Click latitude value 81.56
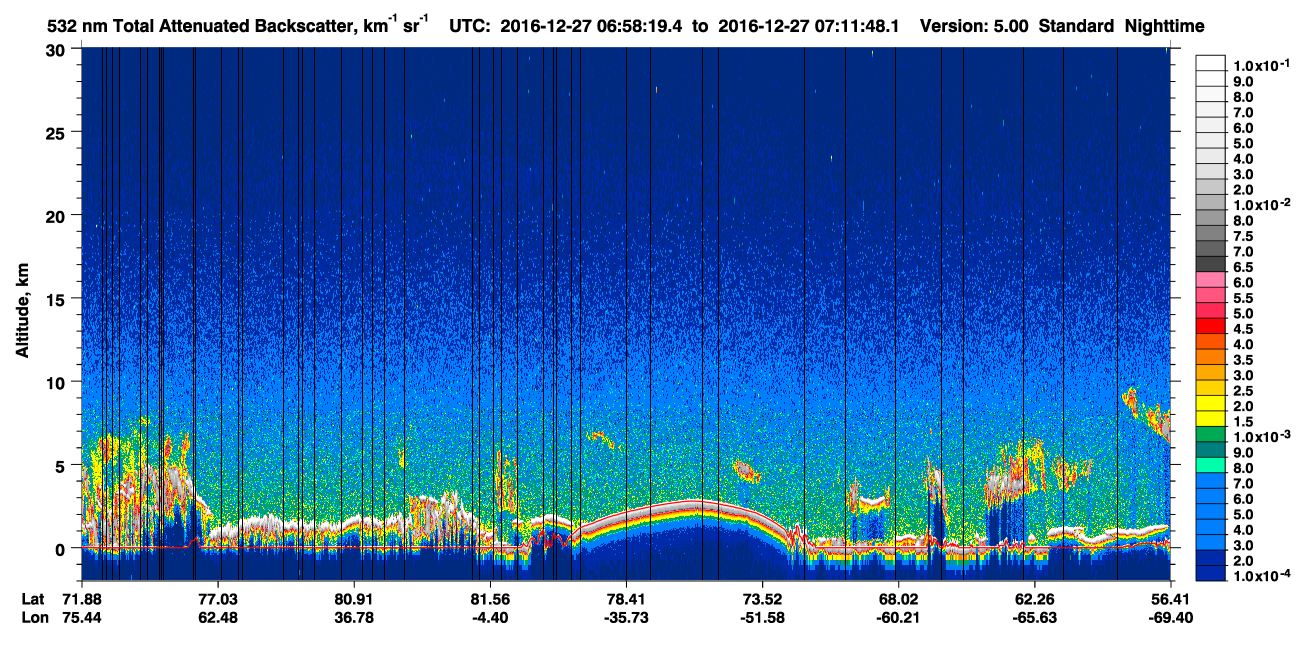This screenshot has height=667, width=1300. tap(489, 598)
